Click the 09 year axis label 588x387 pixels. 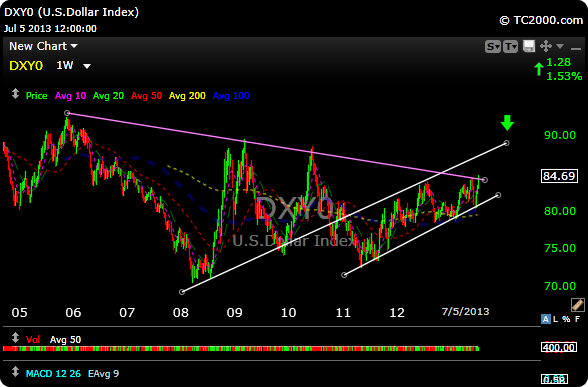point(235,312)
